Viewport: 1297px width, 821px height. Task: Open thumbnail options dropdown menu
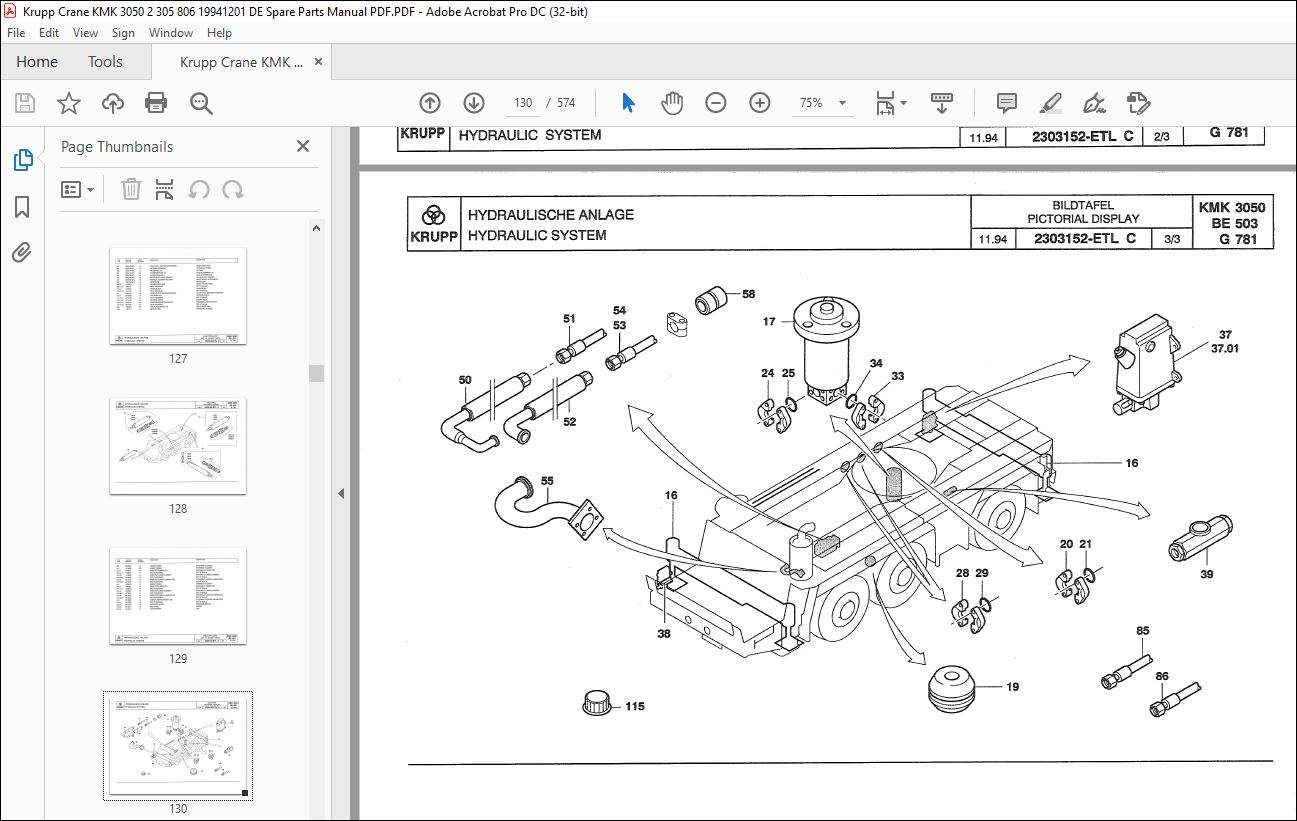click(78, 189)
